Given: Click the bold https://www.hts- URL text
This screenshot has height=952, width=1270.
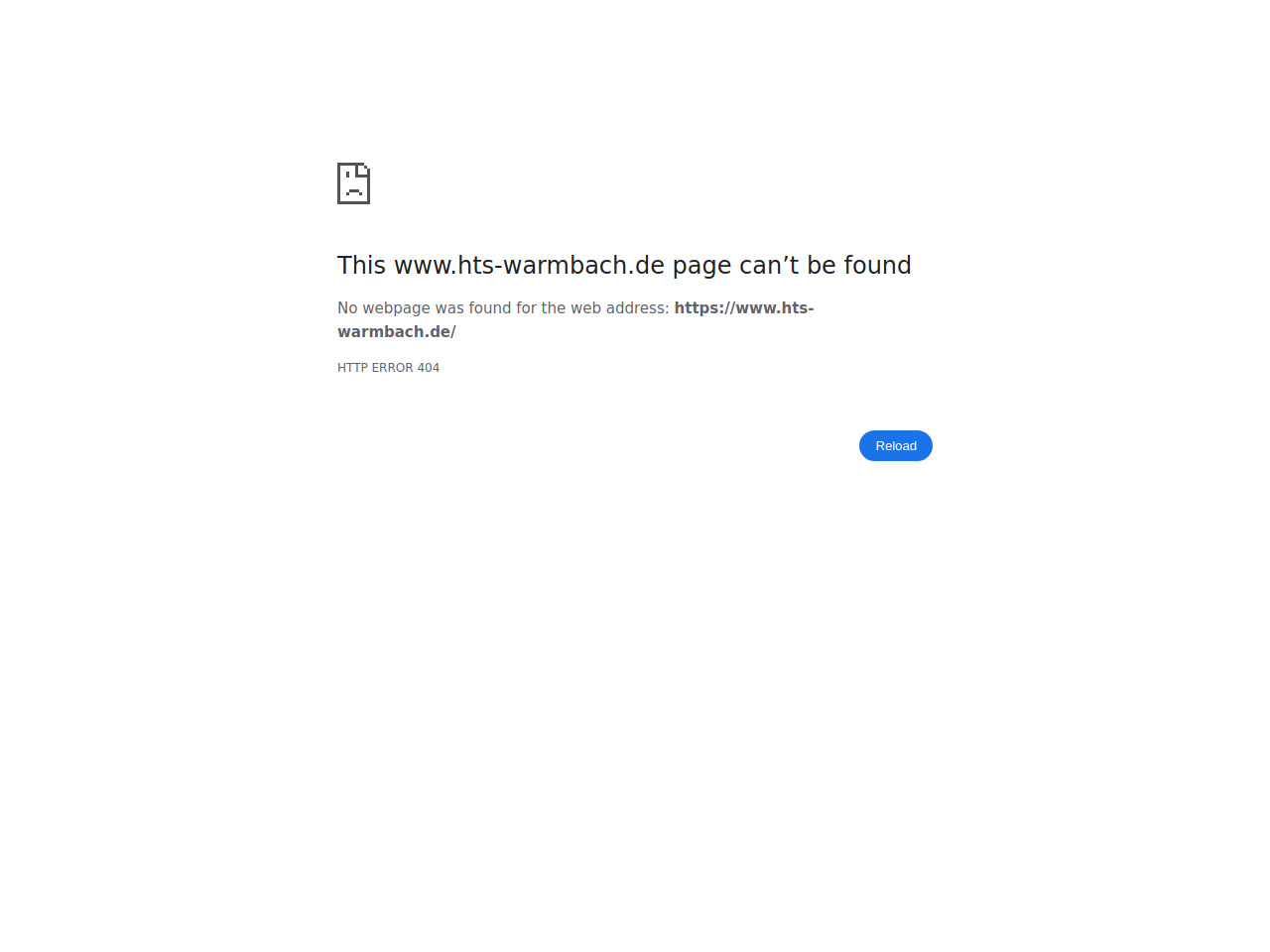Looking at the screenshot, I should pos(744,308).
